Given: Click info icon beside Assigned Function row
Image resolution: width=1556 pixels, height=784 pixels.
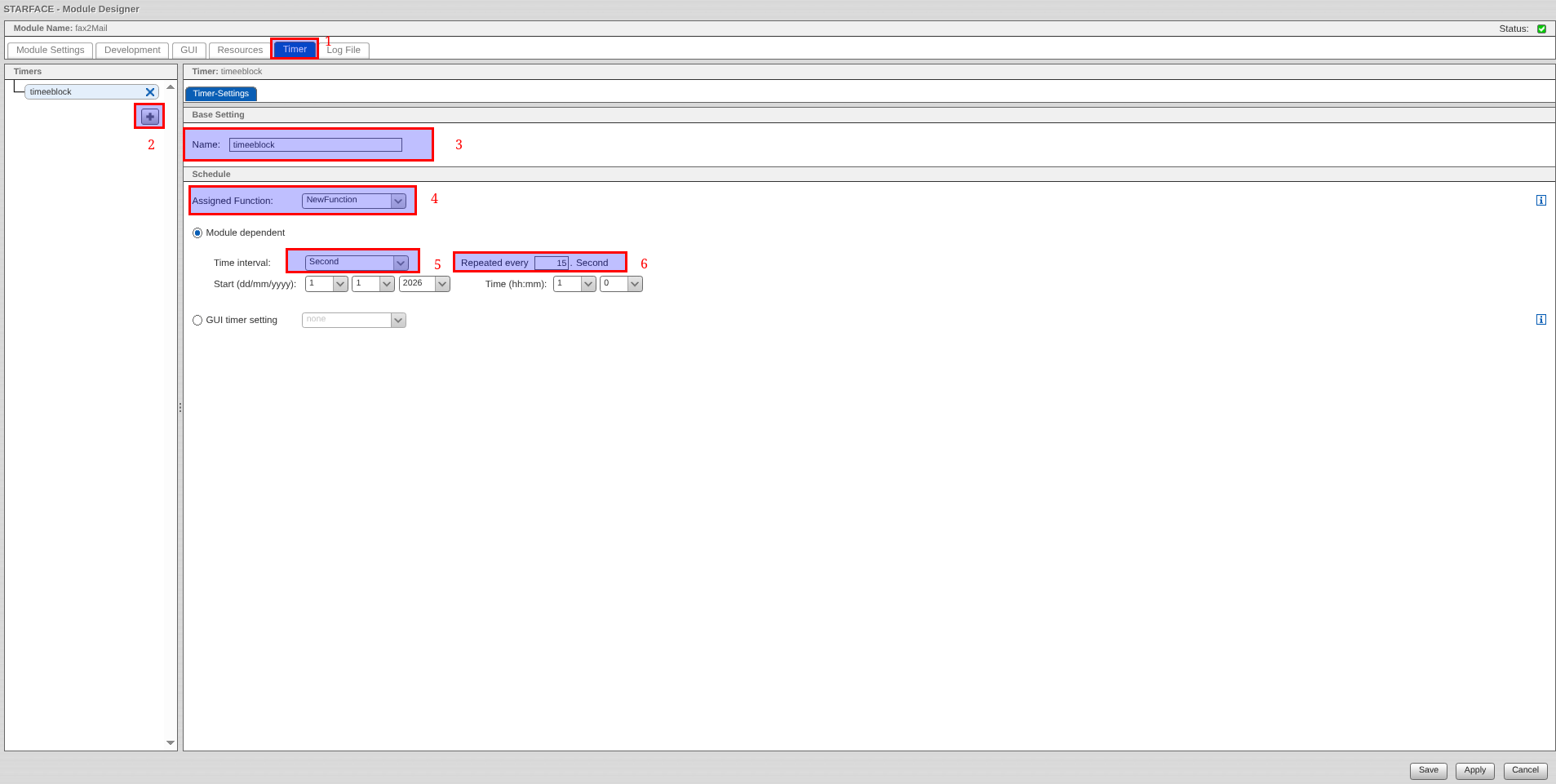Looking at the screenshot, I should click(x=1540, y=201).
